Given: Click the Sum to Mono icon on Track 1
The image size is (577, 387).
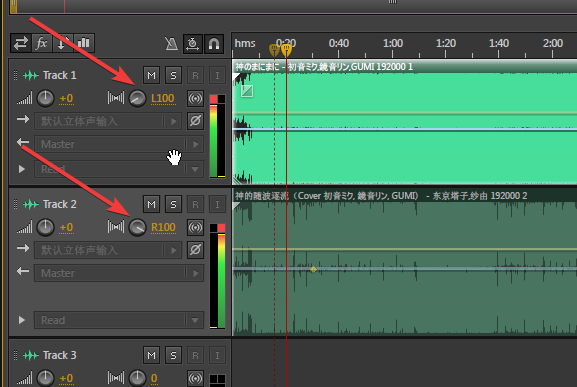Looking at the screenshot, I should 195,98.
